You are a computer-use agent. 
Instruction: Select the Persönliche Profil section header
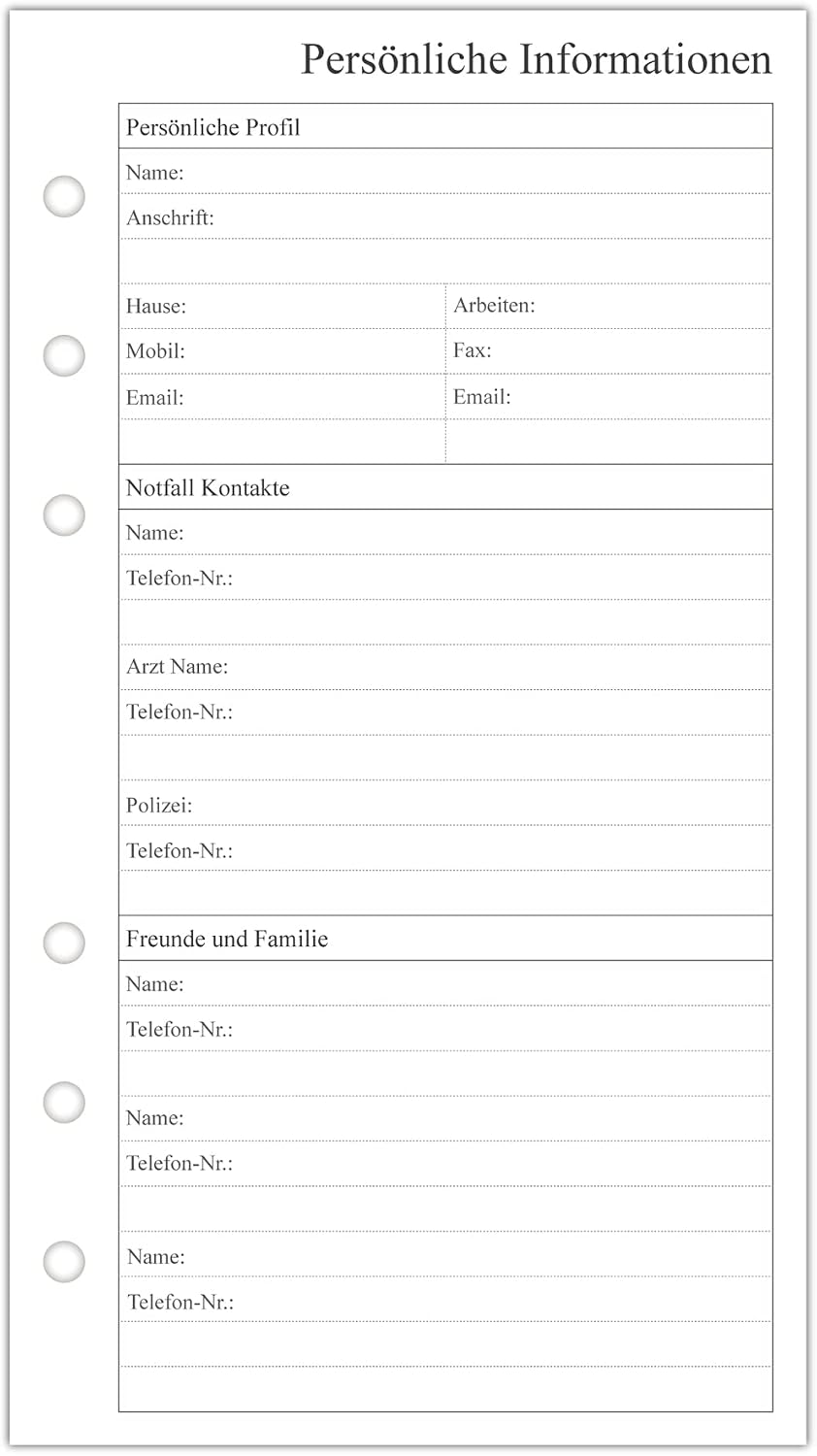coord(445,126)
